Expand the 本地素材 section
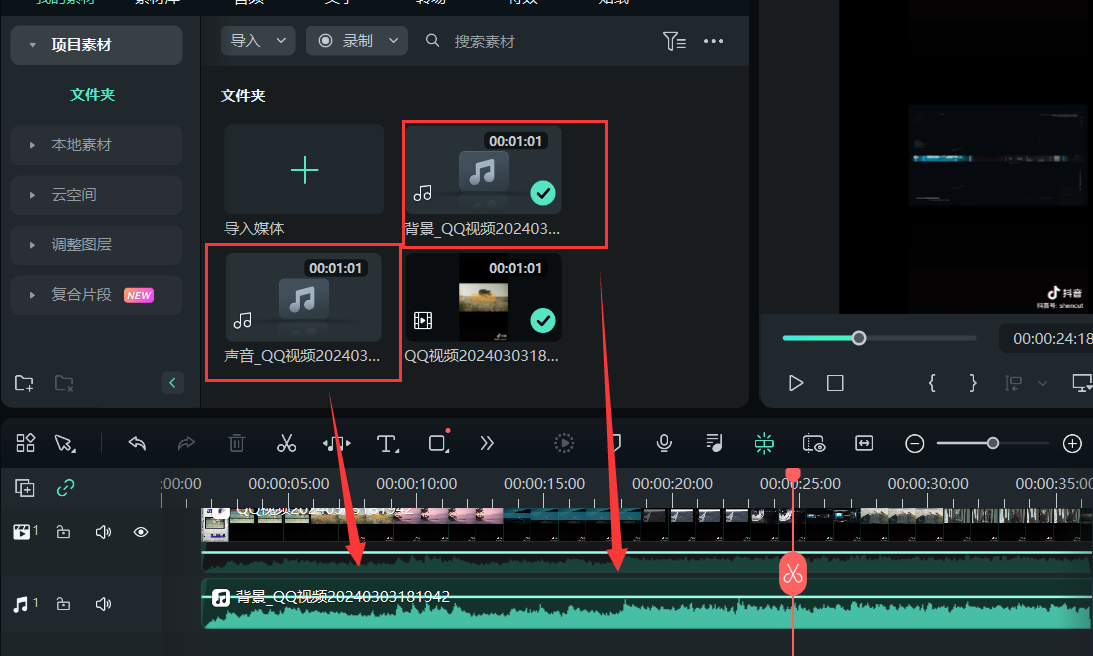Screen dimensions: 1093x656 pyautogui.click(x=95, y=144)
